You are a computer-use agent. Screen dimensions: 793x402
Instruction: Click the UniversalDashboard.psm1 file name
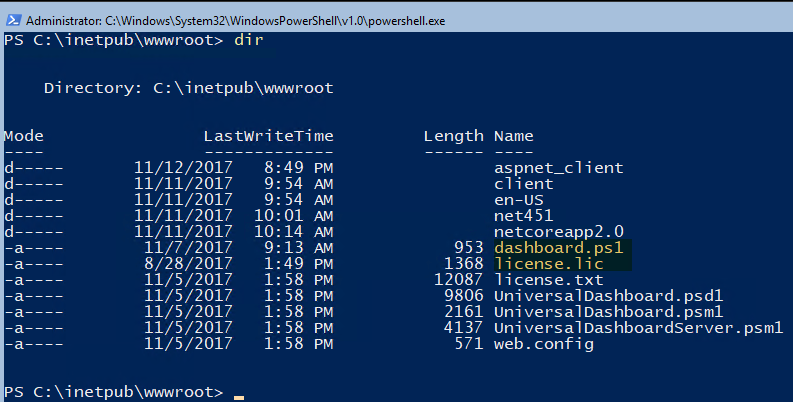pyautogui.click(x=608, y=312)
